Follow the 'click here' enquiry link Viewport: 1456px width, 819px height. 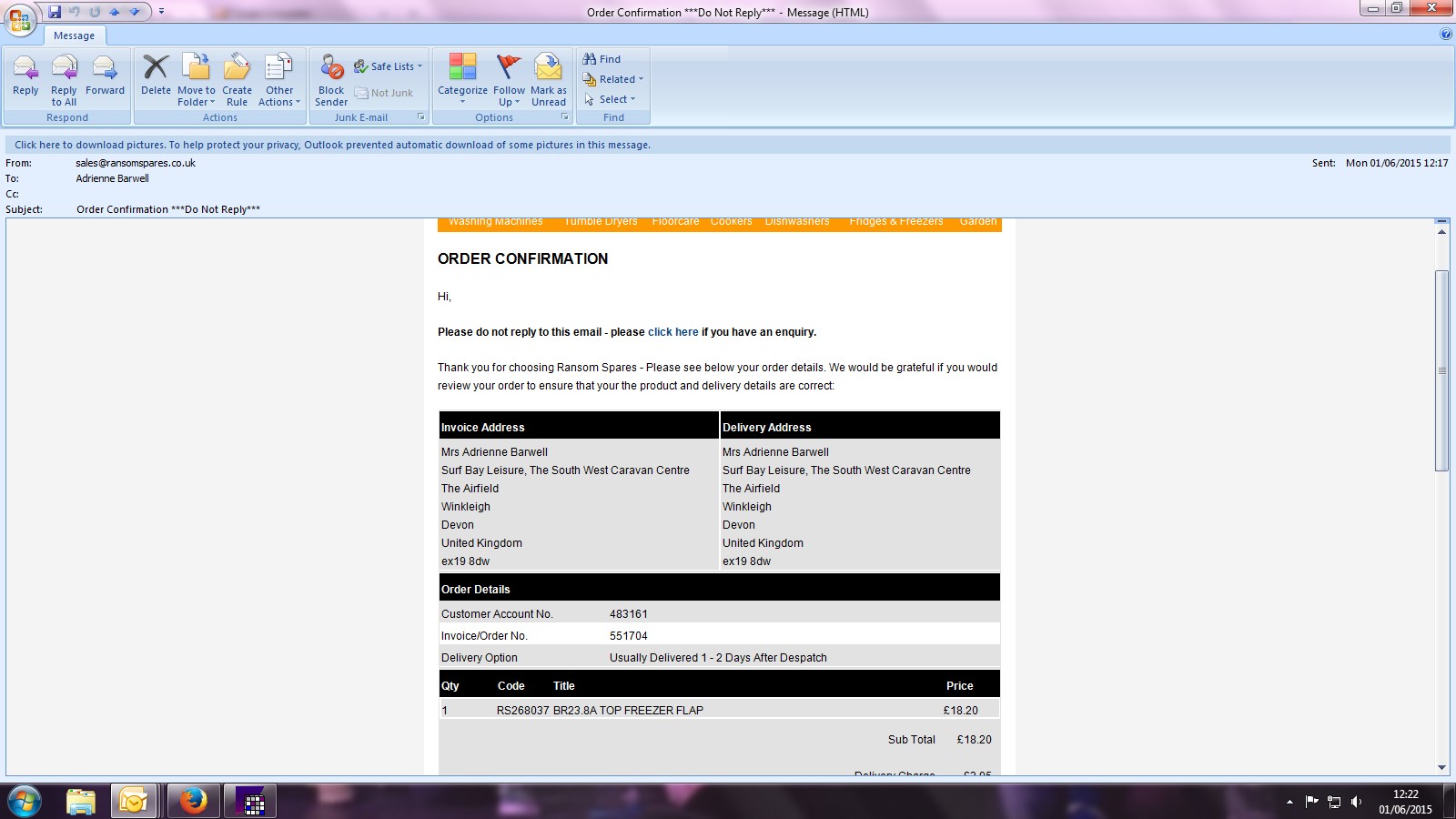pyautogui.click(x=672, y=332)
